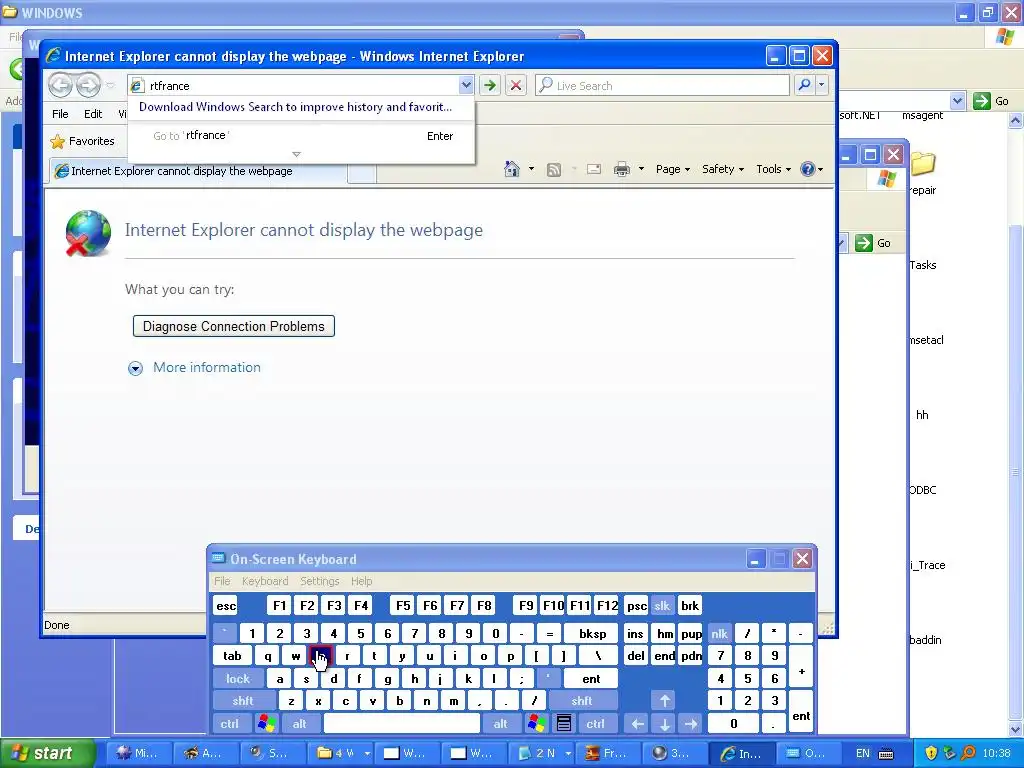Expand the Tools menu dropdown
The height and width of the screenshot is (768, 1024).
point(774,169)
